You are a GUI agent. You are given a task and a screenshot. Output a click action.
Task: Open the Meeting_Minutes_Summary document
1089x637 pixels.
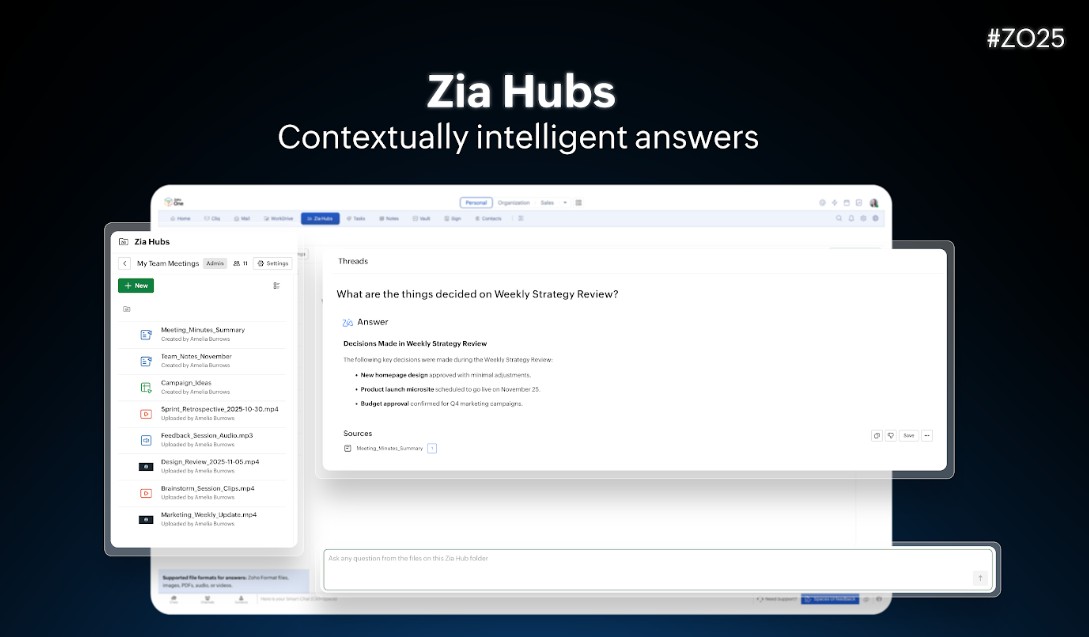[x=202, y=330]
